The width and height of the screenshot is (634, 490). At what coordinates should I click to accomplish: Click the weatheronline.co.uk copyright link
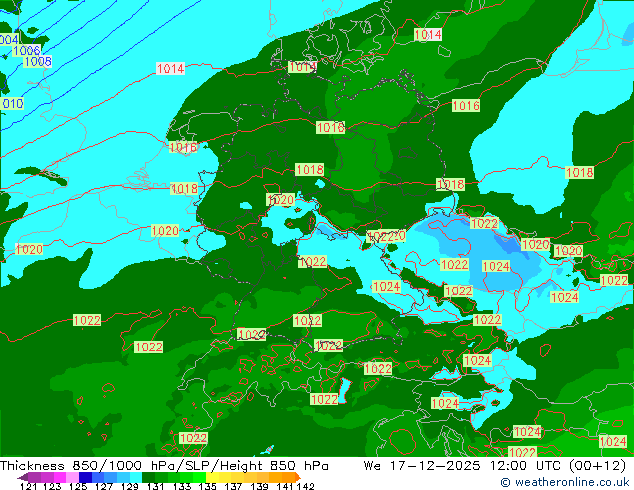tap(565, 482)
